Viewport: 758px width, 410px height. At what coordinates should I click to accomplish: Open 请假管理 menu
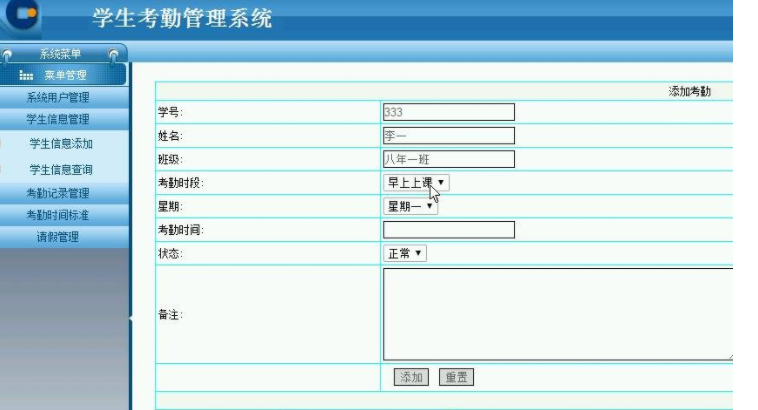[64, 237]
